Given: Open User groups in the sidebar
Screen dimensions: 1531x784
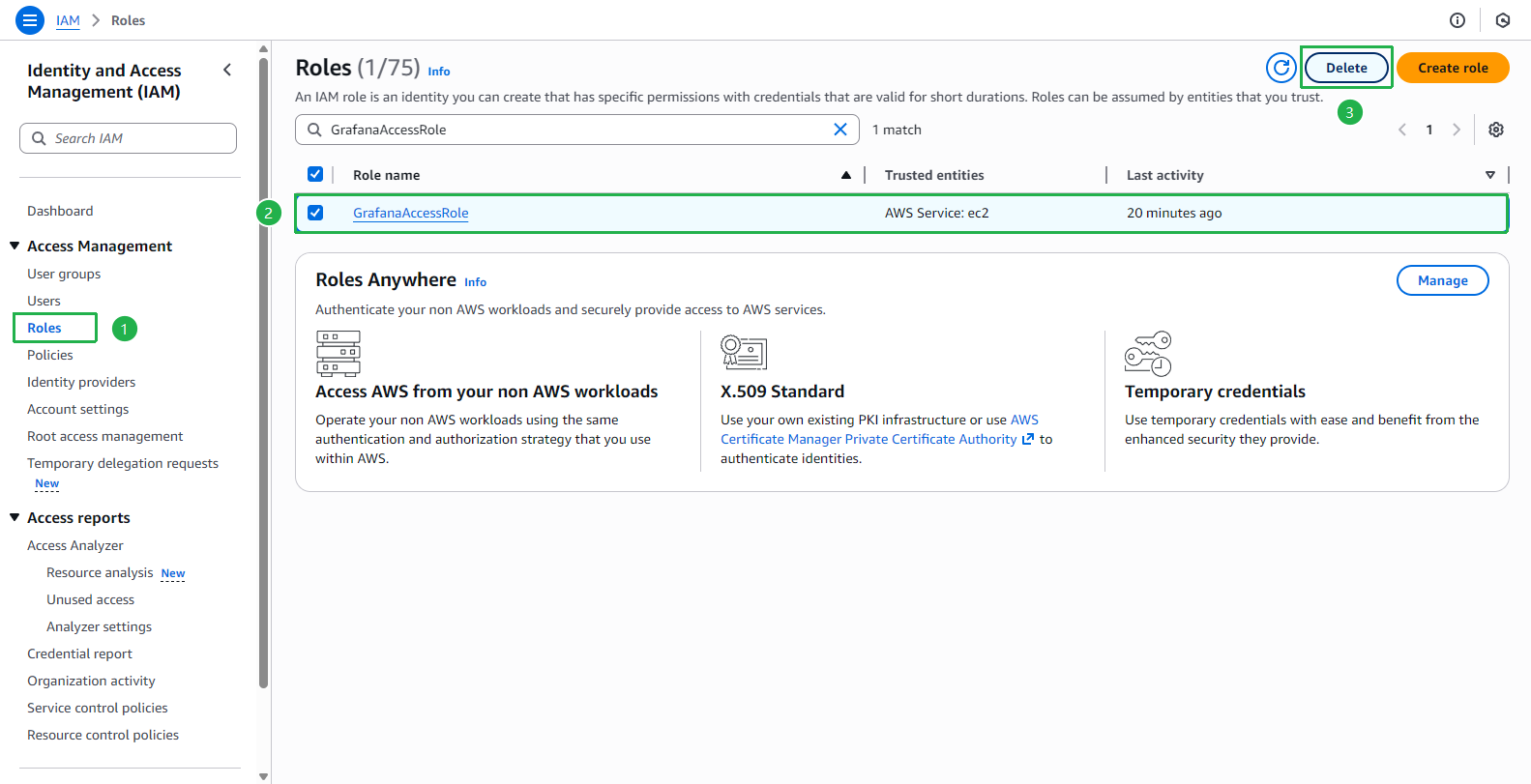Looking at the screenshot, I should tap(64, 274).
